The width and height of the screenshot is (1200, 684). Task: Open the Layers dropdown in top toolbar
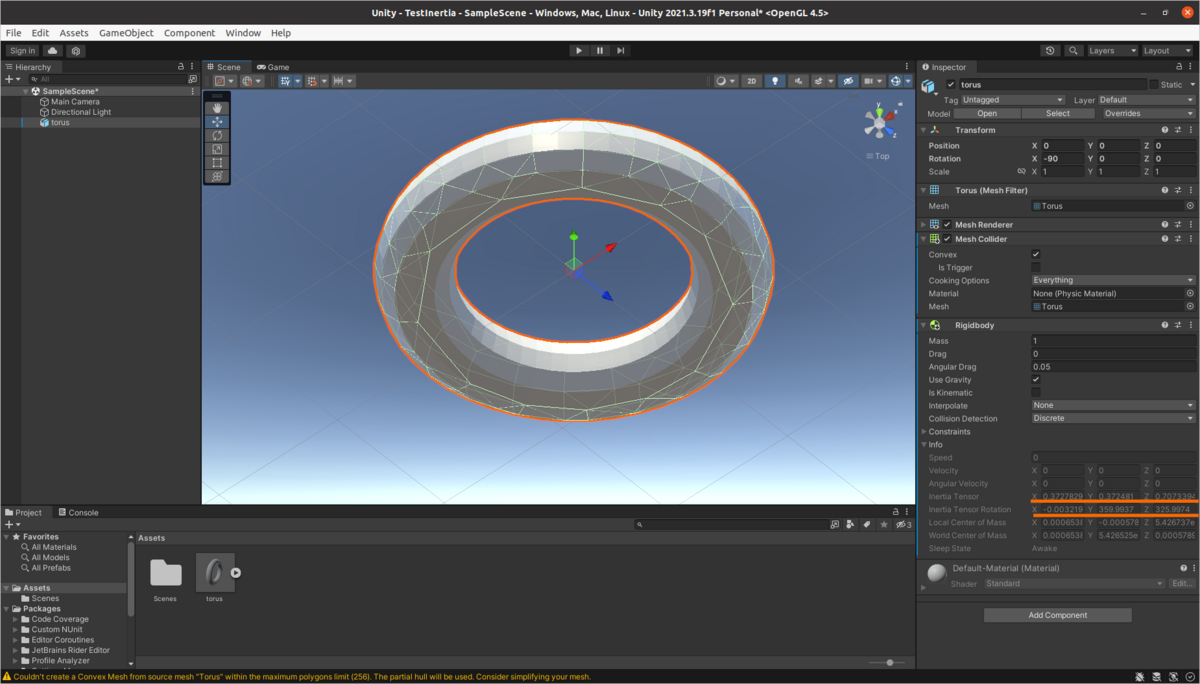[x=1112, y=51]
